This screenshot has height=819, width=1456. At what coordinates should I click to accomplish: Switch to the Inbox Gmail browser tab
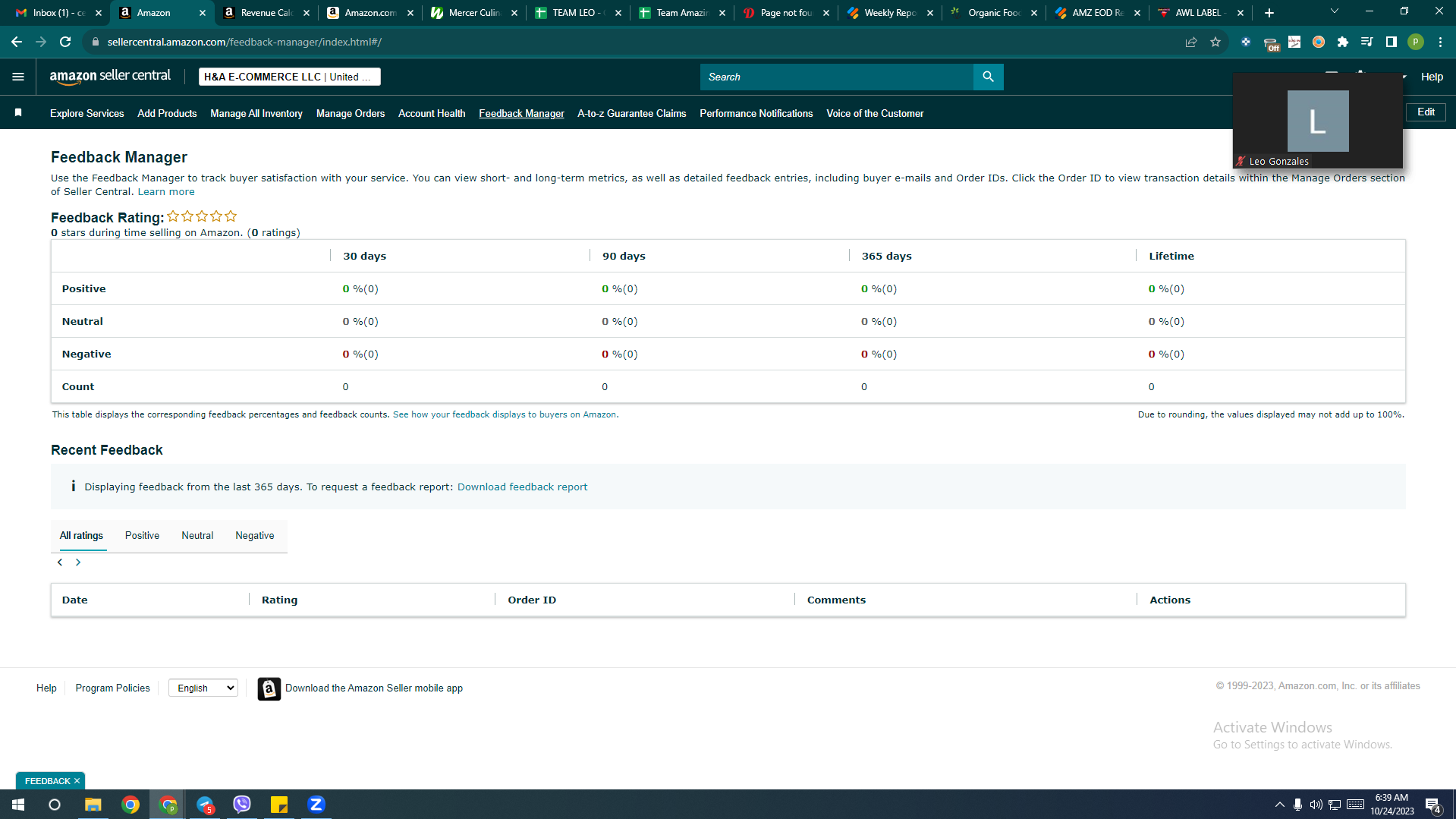point(57,13)
